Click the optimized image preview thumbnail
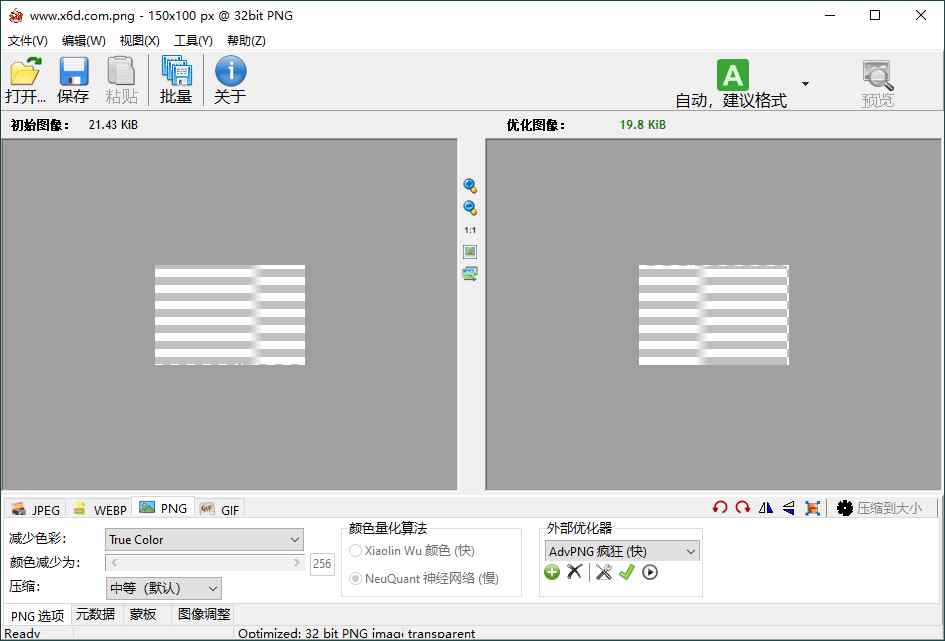This screenshot has width=945, height=641. click(x=714, y=315)
